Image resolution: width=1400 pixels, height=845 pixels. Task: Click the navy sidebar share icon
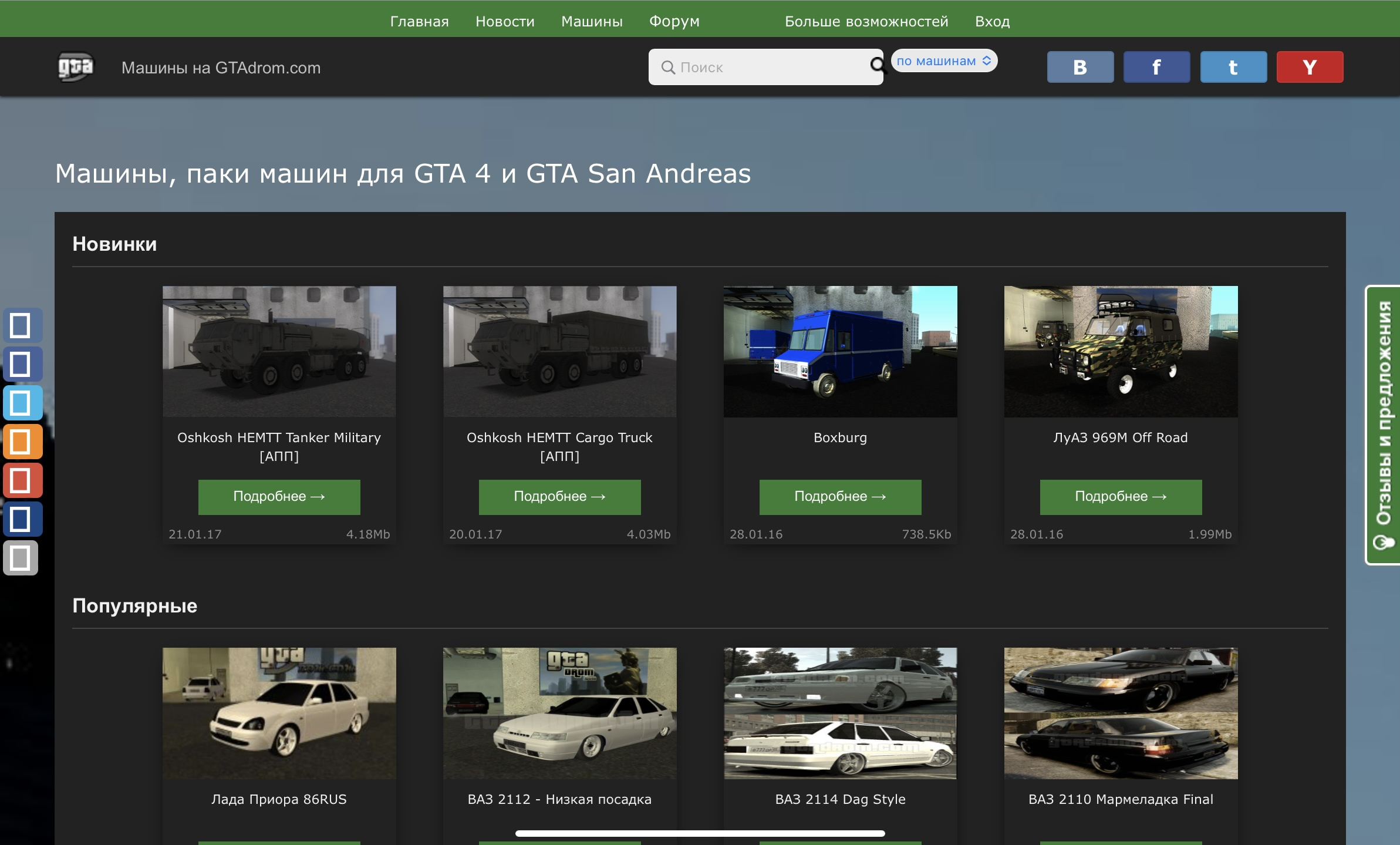23,519
